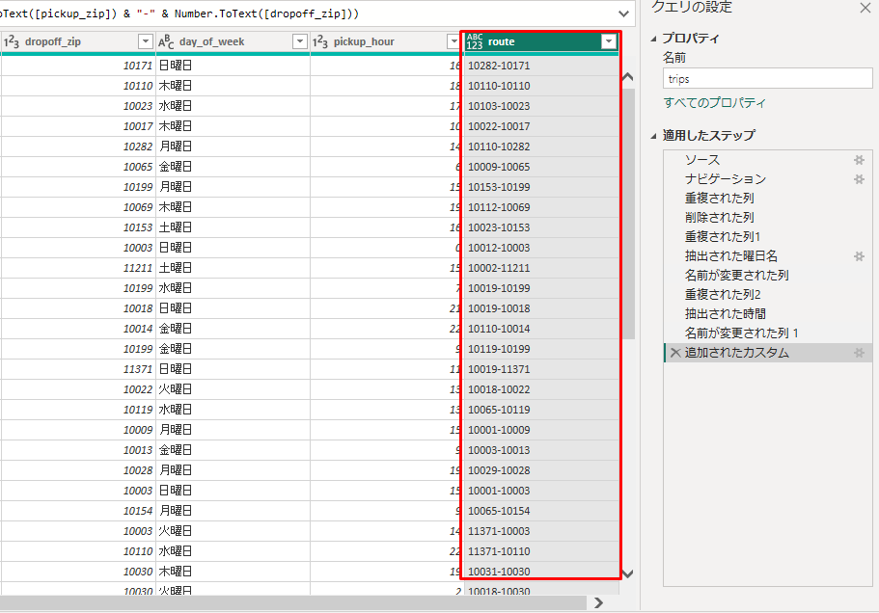879x613 pixels.
Task: Open settings gear for 追加されたカスタム step
Action: 858,353
